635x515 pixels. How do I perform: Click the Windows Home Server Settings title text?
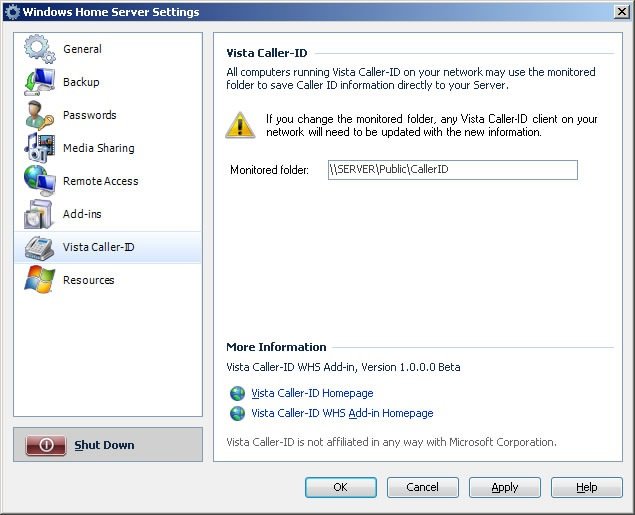pos(111,12)
